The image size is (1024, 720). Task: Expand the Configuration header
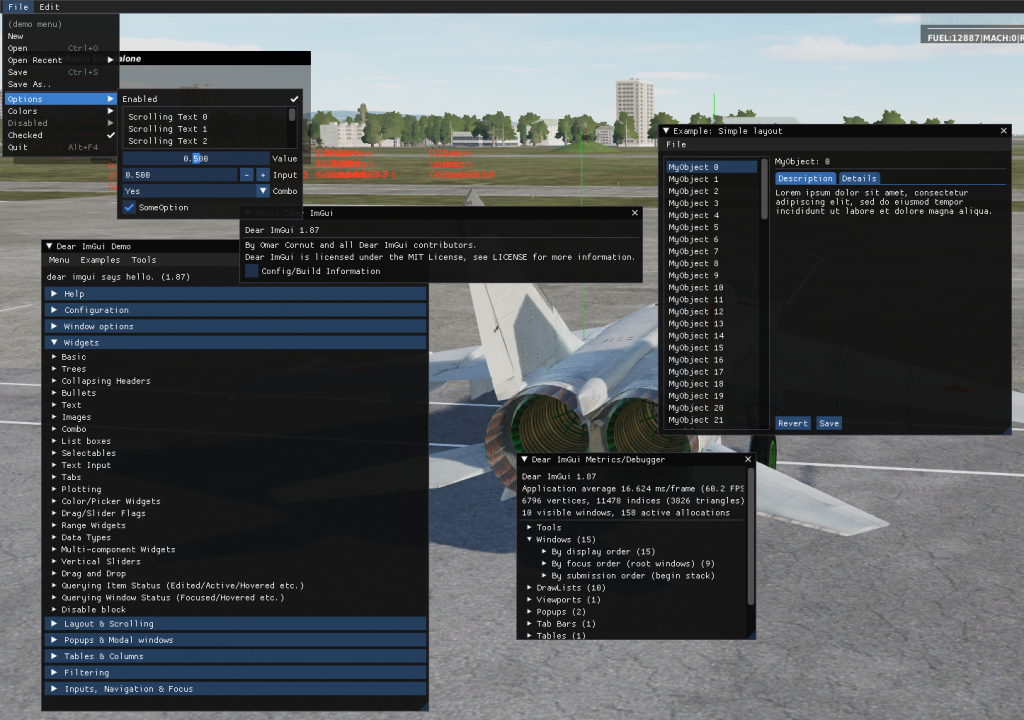(x=236, y=310)
